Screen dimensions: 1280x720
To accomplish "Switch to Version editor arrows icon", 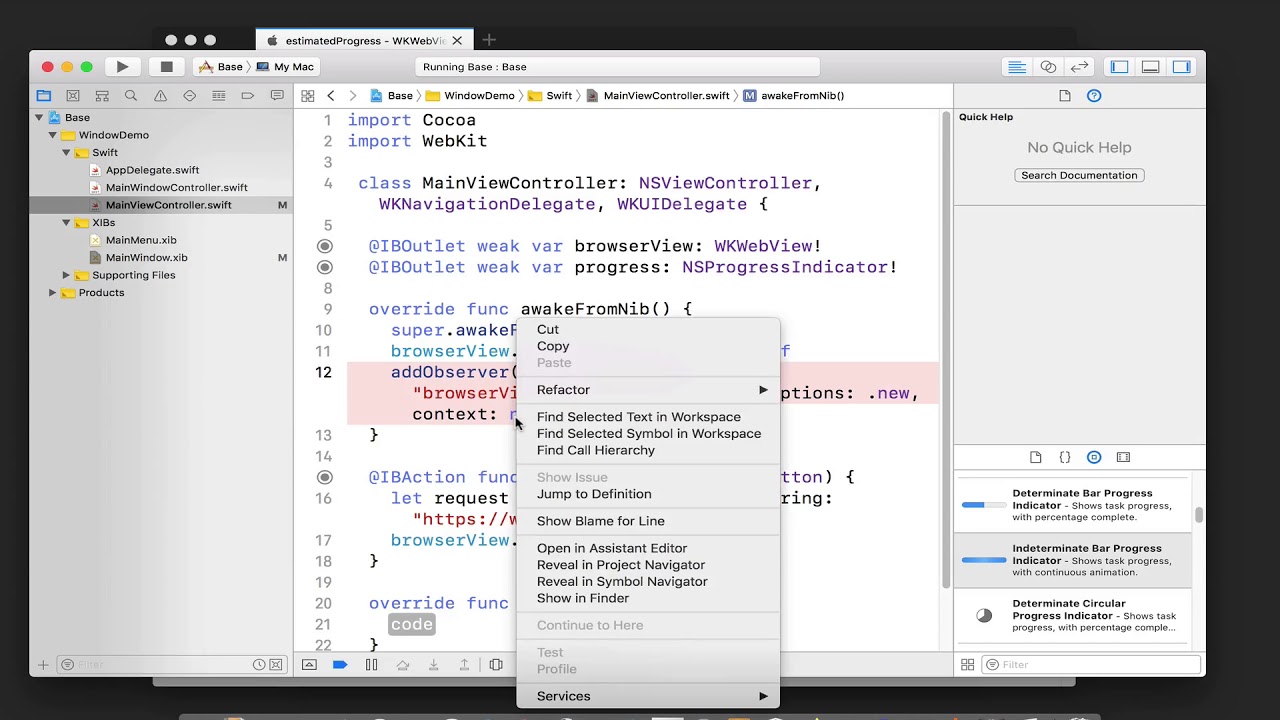I will coord(1079,67).
